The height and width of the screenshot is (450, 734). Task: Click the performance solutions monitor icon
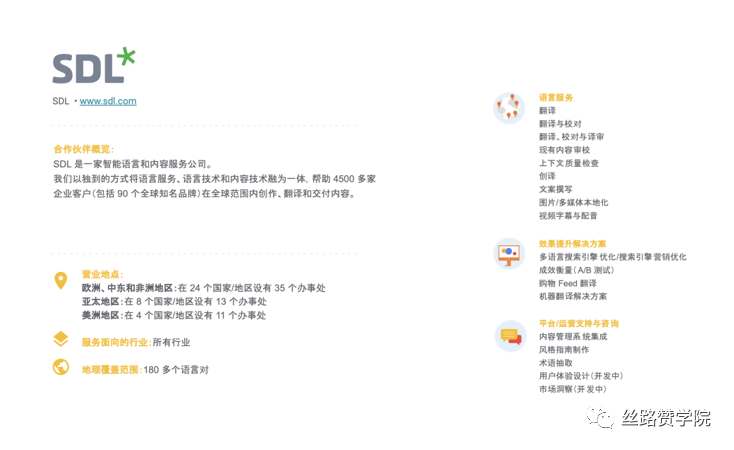tap(509, 253)
